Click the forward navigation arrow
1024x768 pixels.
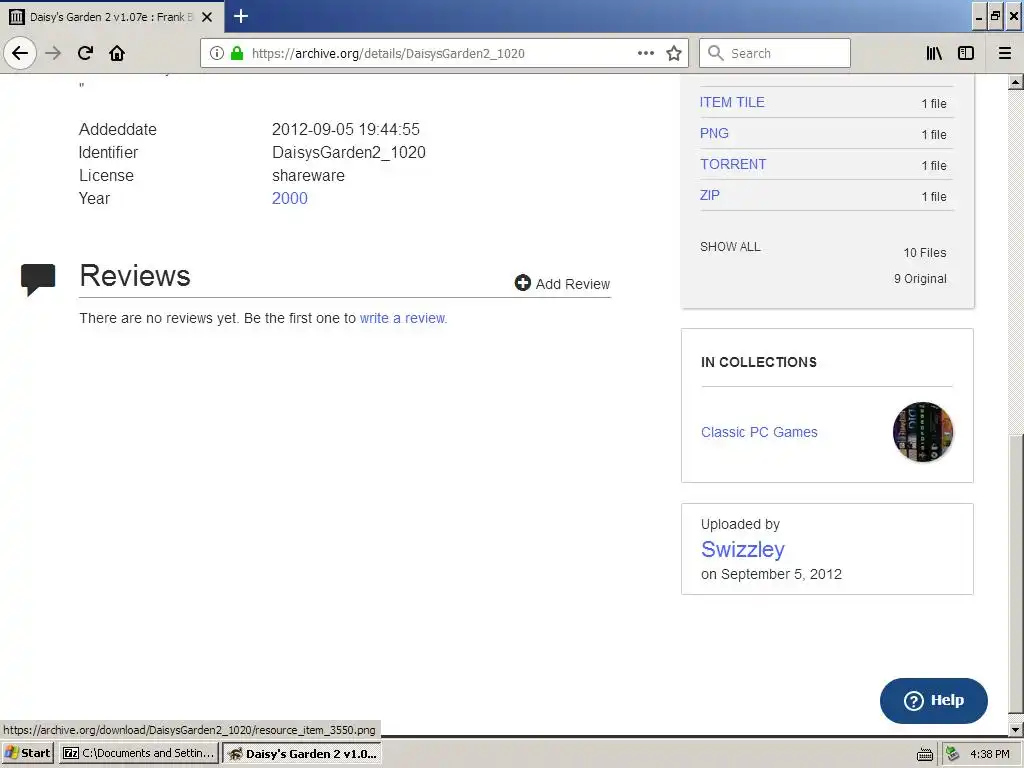53,53
